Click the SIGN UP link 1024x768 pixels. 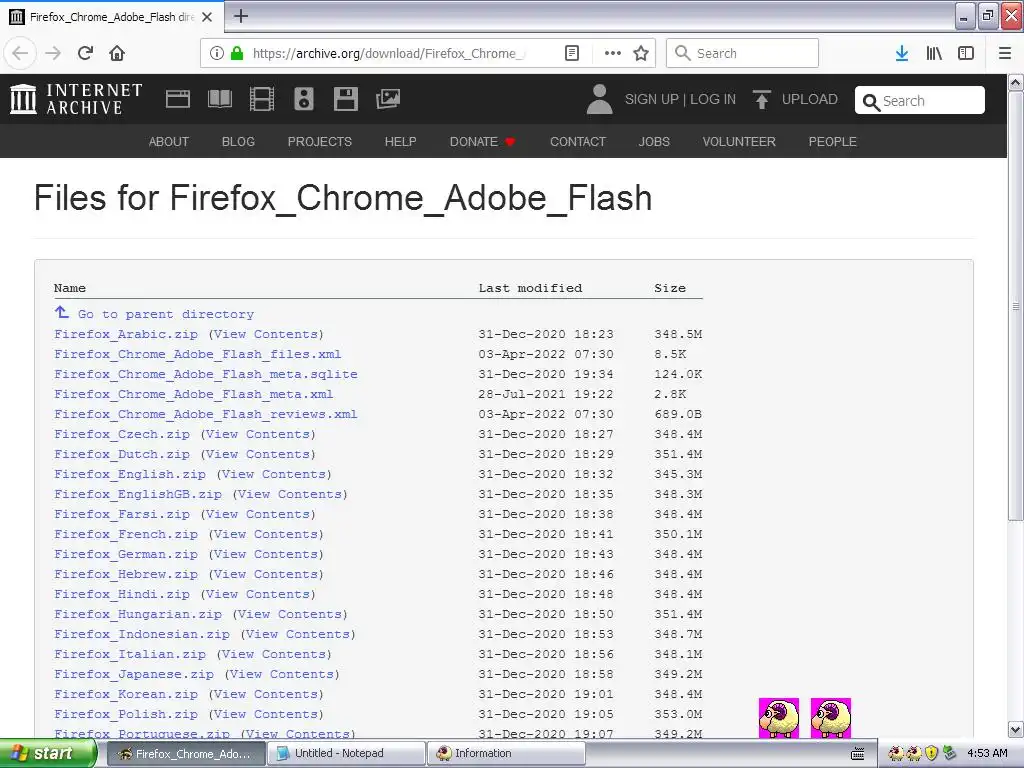[652, 99]
